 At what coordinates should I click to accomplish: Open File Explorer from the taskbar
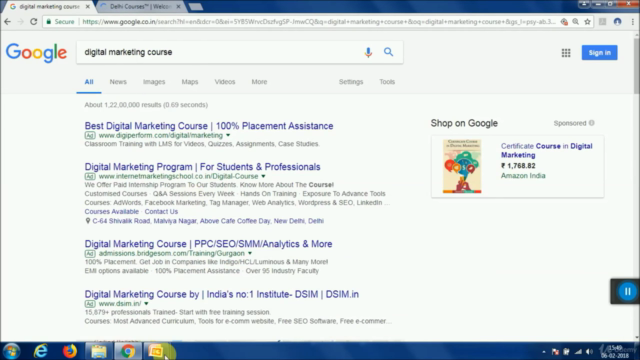pos(99,351)
